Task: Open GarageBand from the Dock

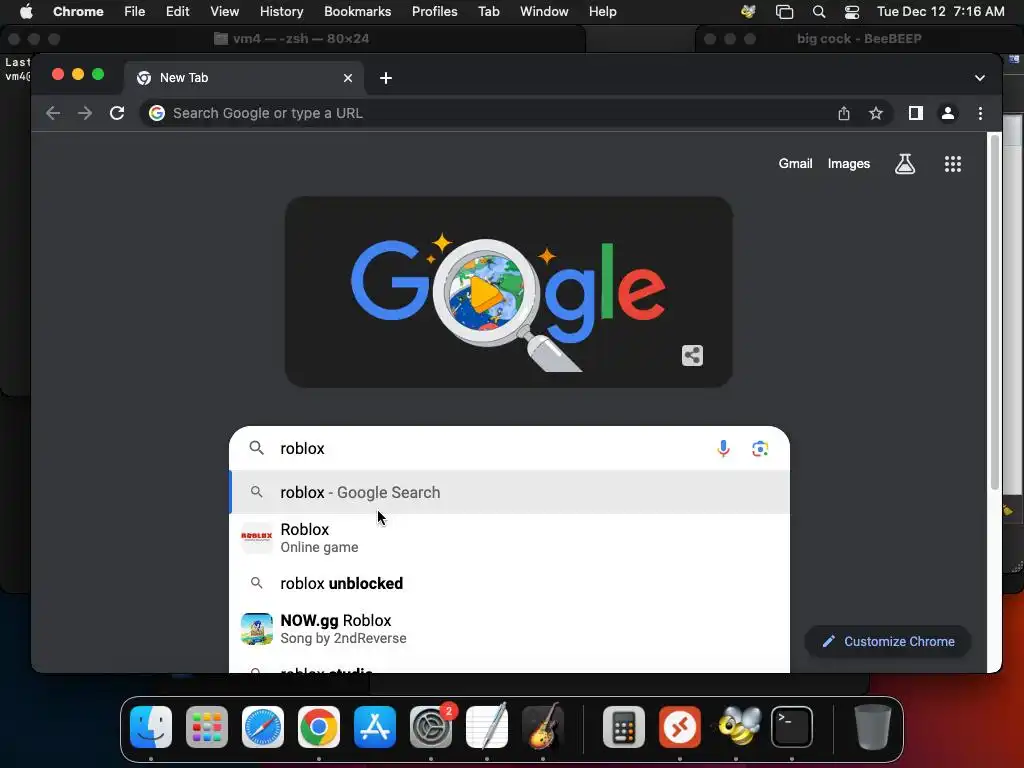Action: coord(543,727)
